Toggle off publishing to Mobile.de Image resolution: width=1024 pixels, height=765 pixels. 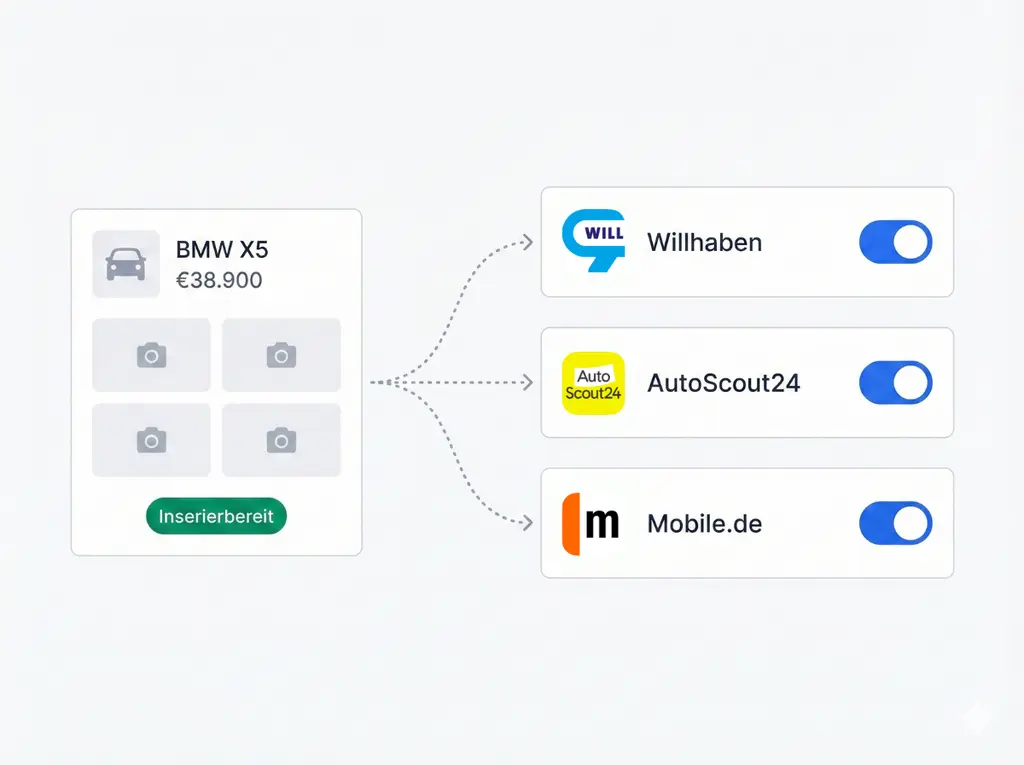coord(895,523)
